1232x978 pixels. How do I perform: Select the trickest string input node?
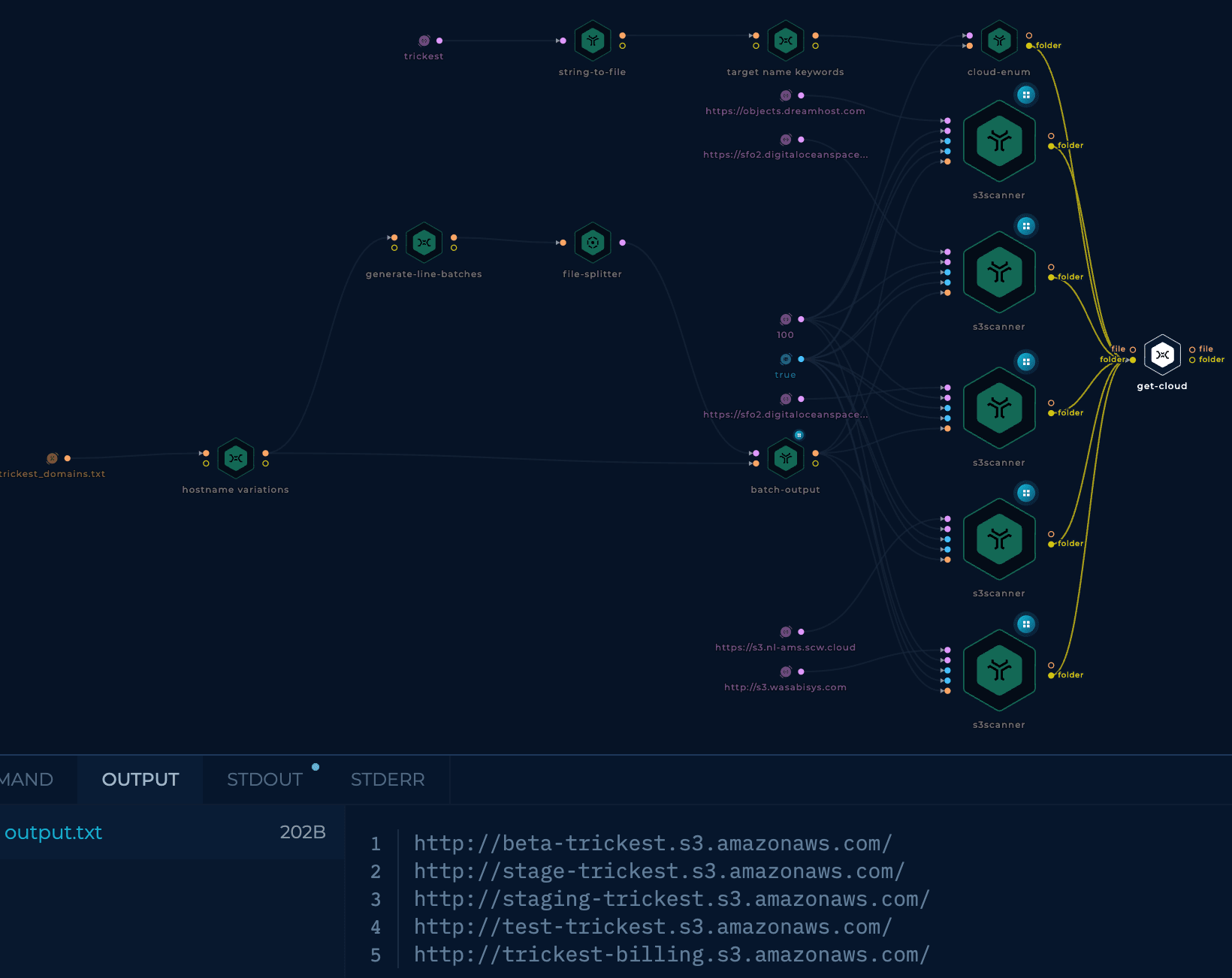click(424, 41)
